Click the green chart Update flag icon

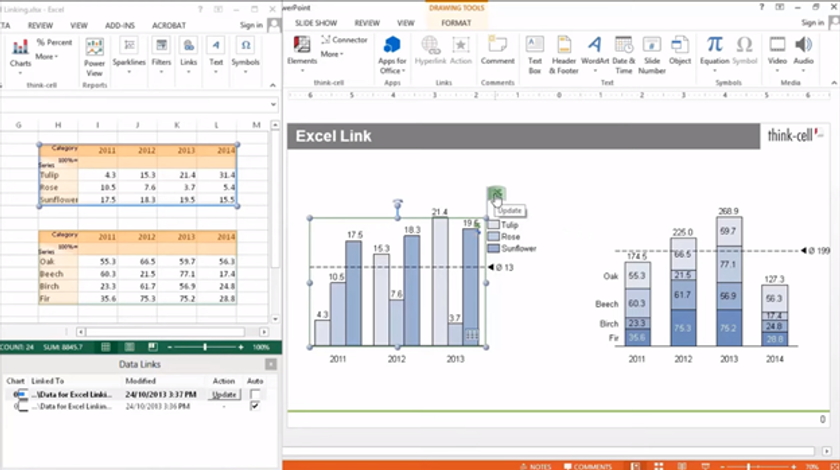point(496,194)
